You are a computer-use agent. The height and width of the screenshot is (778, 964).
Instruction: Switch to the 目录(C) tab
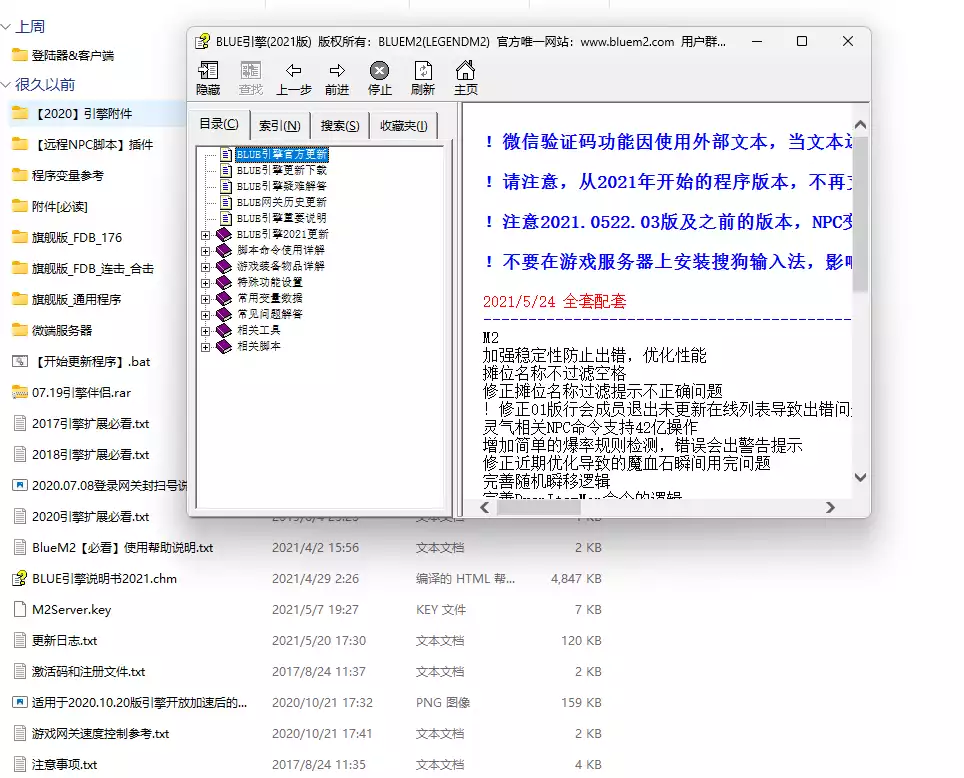219,124
